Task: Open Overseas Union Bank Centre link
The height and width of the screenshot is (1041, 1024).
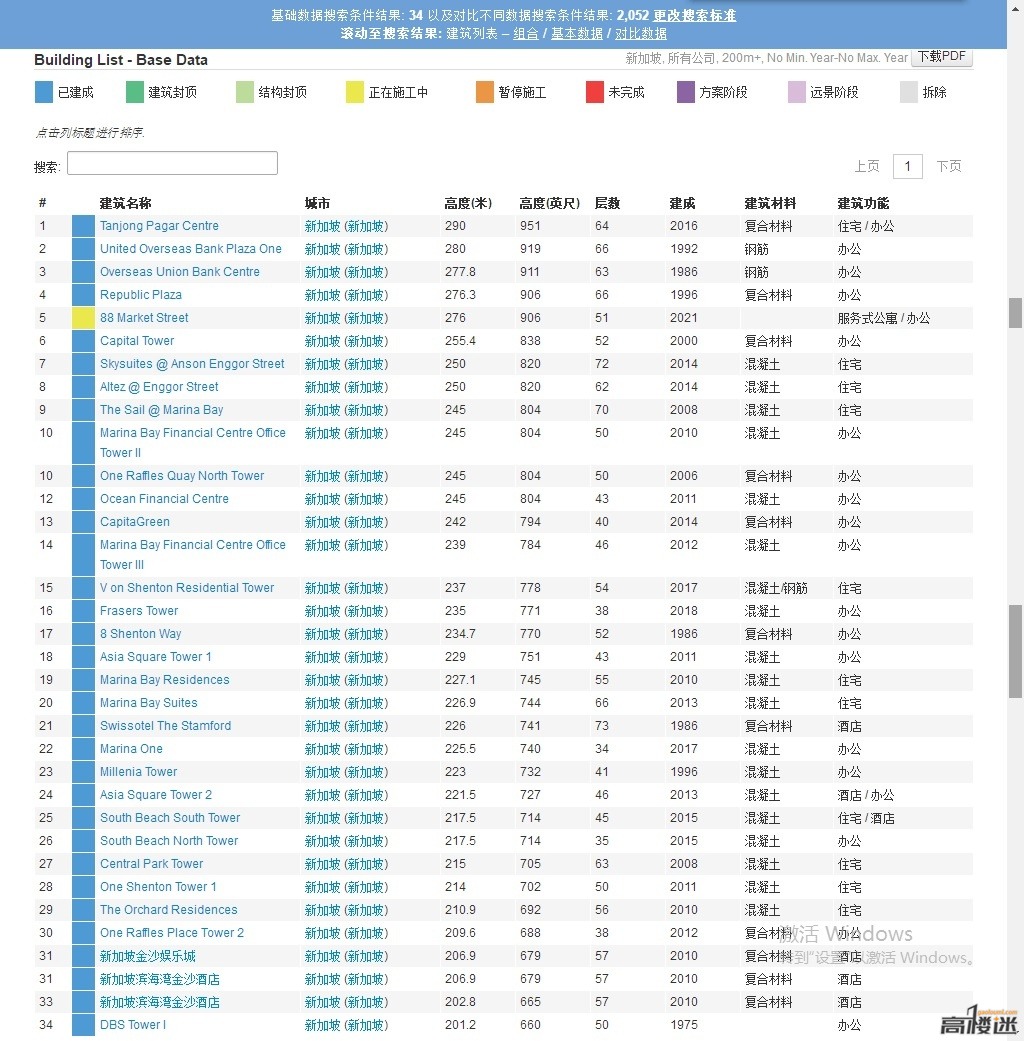Action: pos(180,272)
